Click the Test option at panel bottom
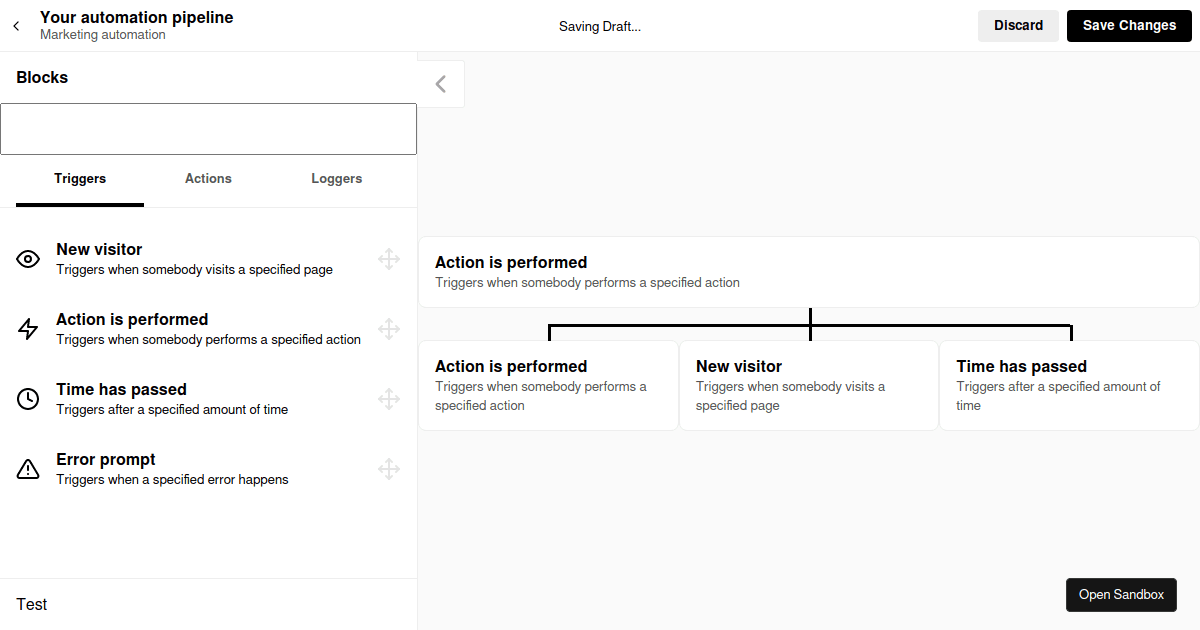 click(31, 604)
